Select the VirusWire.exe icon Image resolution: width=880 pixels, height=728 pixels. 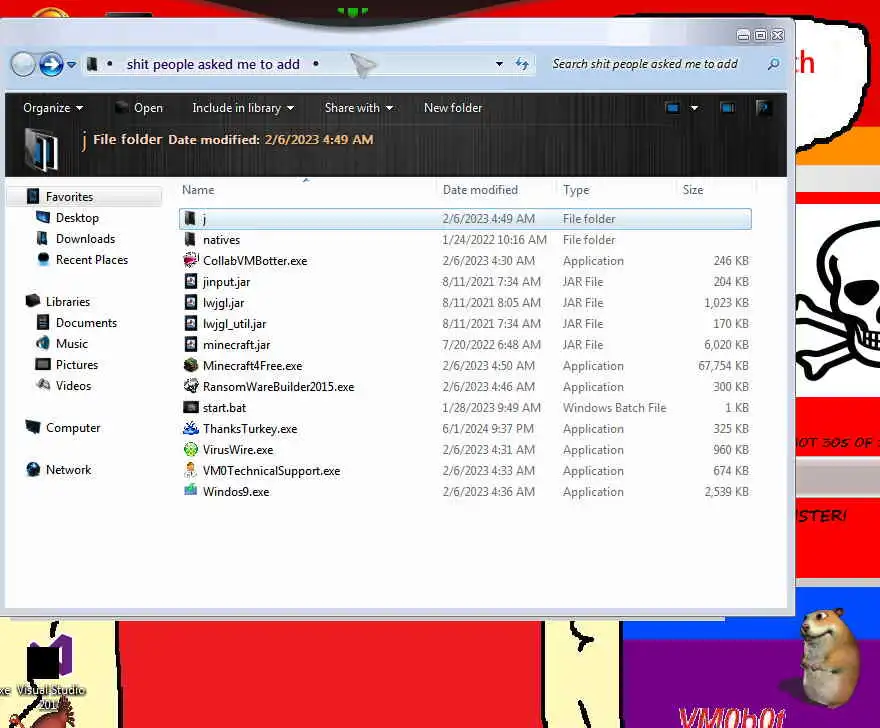[x=191, y=450]
